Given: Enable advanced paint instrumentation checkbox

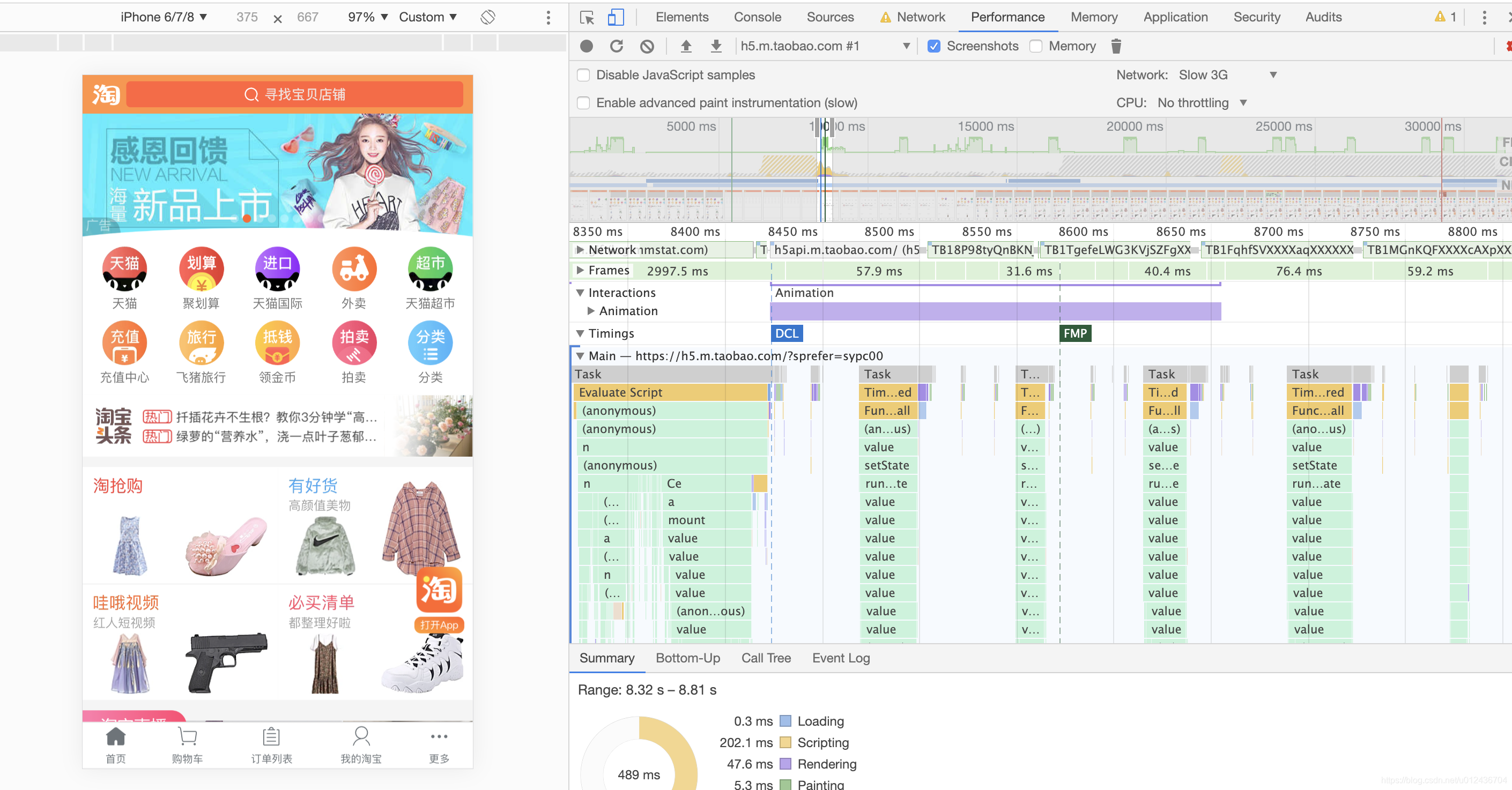Looking at the screenshot, I should coord(583,103).
